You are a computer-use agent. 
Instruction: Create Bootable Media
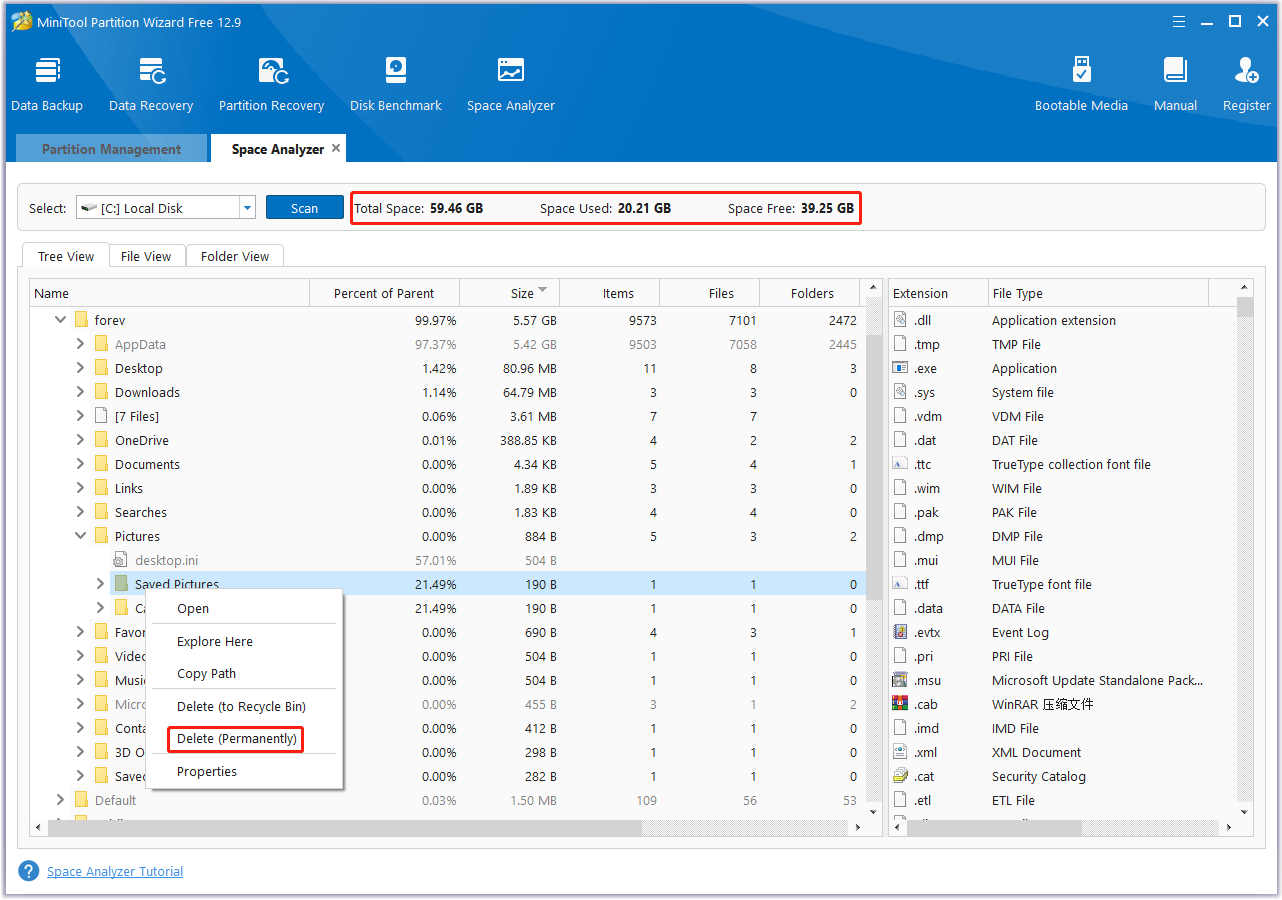coord(1081,84)
